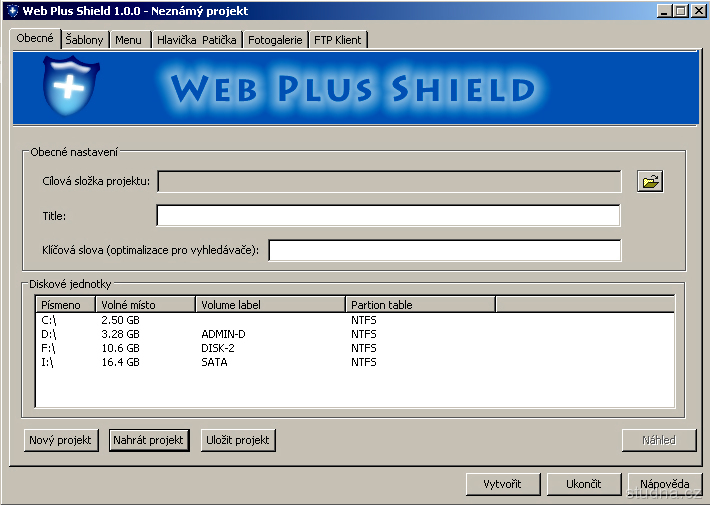Switch to the Obecné tab

(35, 38)
